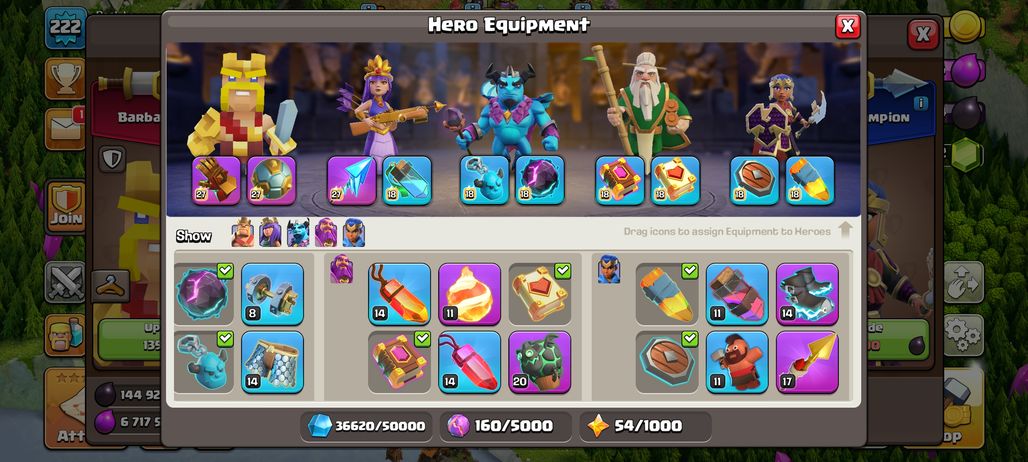The height and width of the screenshot is (462, 1028).
Task: Choose the Fireball level 11 equipment
Action: (x=469, y=294)
